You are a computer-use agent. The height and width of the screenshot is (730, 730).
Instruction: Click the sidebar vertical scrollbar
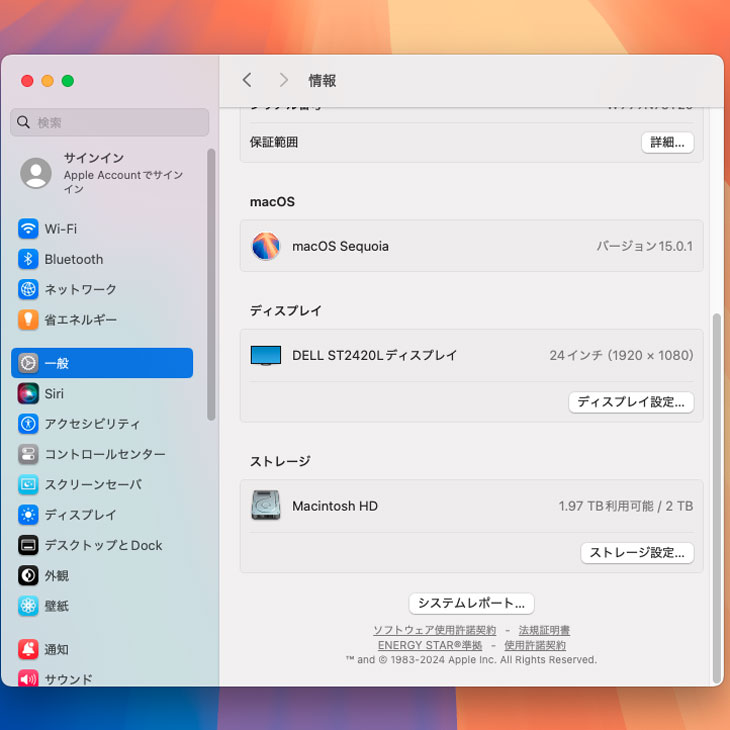tap(211, 285)
